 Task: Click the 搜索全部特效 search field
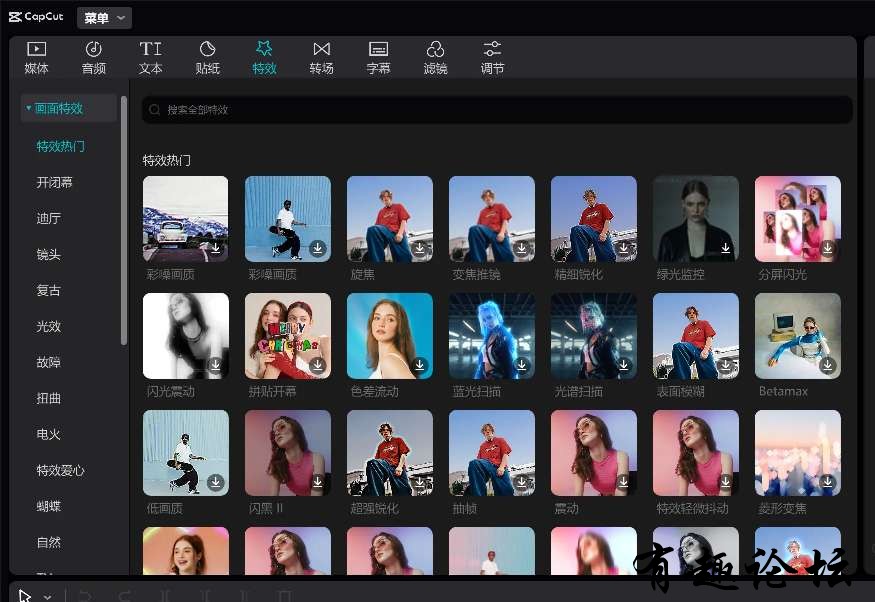[497, 110]
